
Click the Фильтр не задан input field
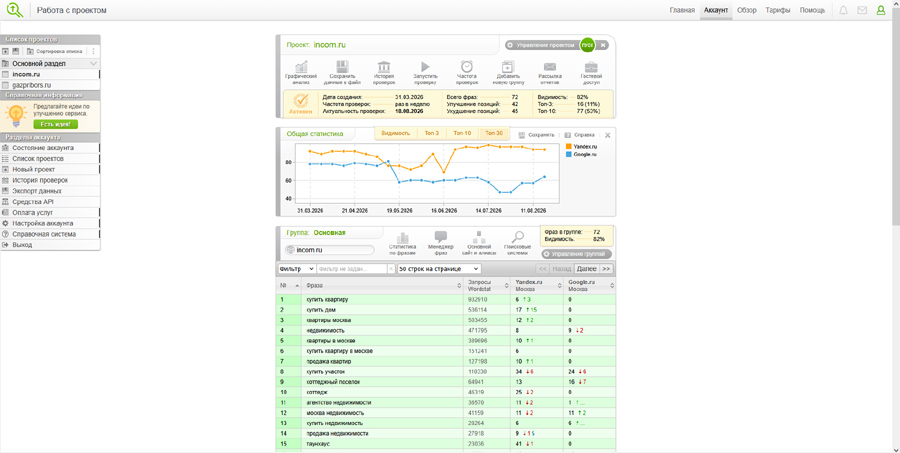coord(352,268)
